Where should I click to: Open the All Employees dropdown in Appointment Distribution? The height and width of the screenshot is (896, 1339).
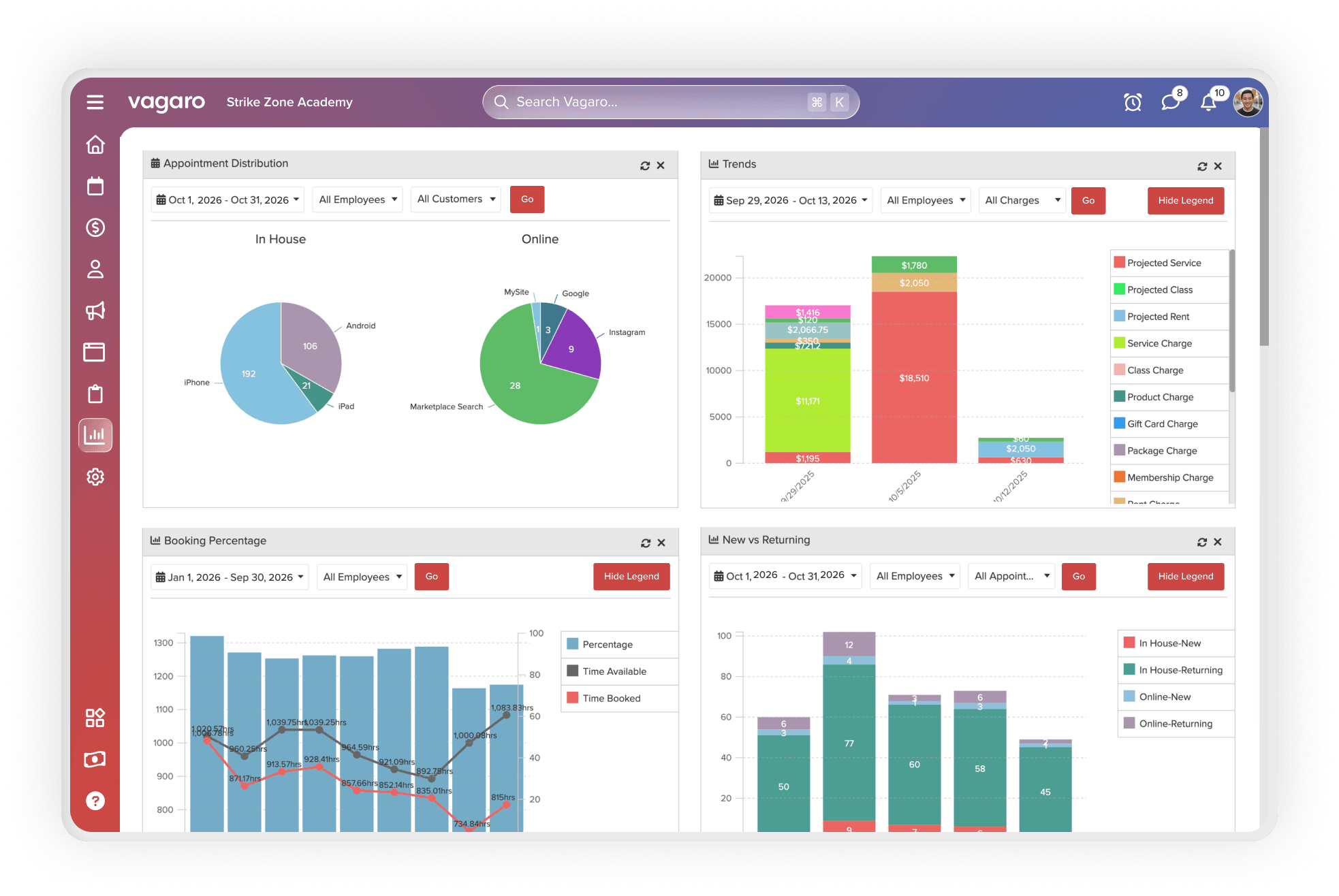click(357, 199)
